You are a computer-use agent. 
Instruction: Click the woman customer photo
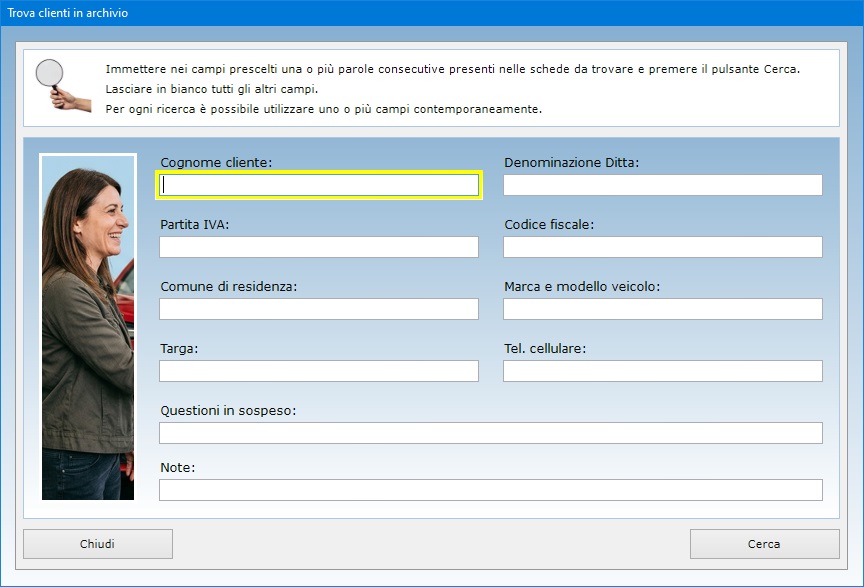click(88, 327)
